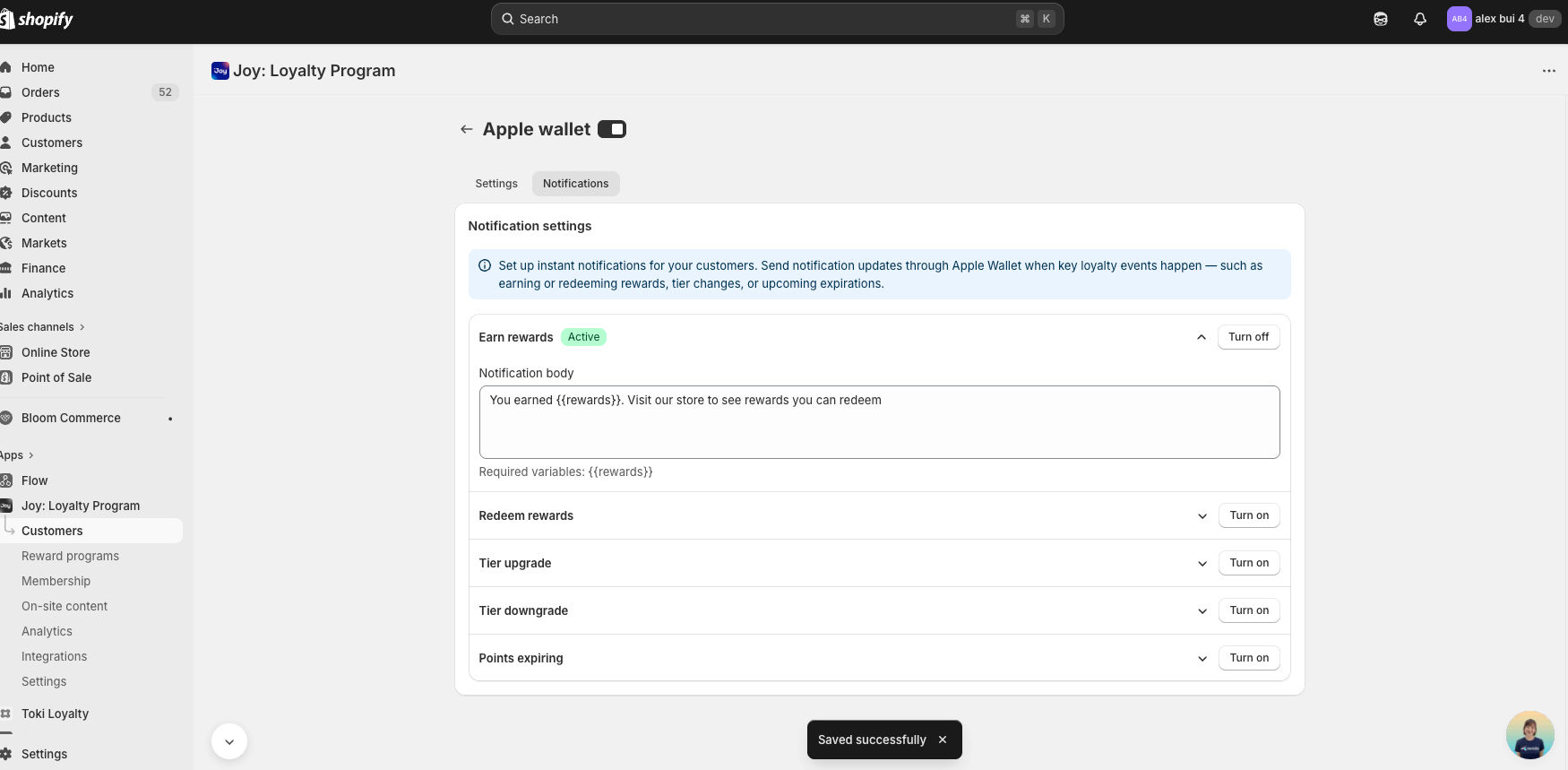Click the top Search bar
The image size is (1568, 770).
777,19
